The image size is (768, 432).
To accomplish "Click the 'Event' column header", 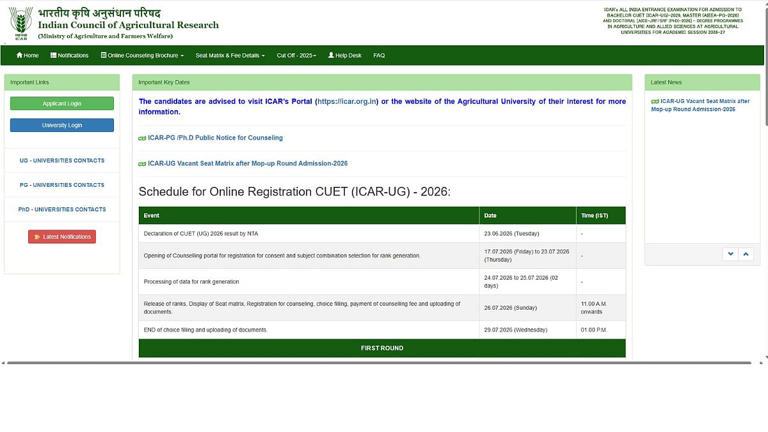I will (309, 216).
